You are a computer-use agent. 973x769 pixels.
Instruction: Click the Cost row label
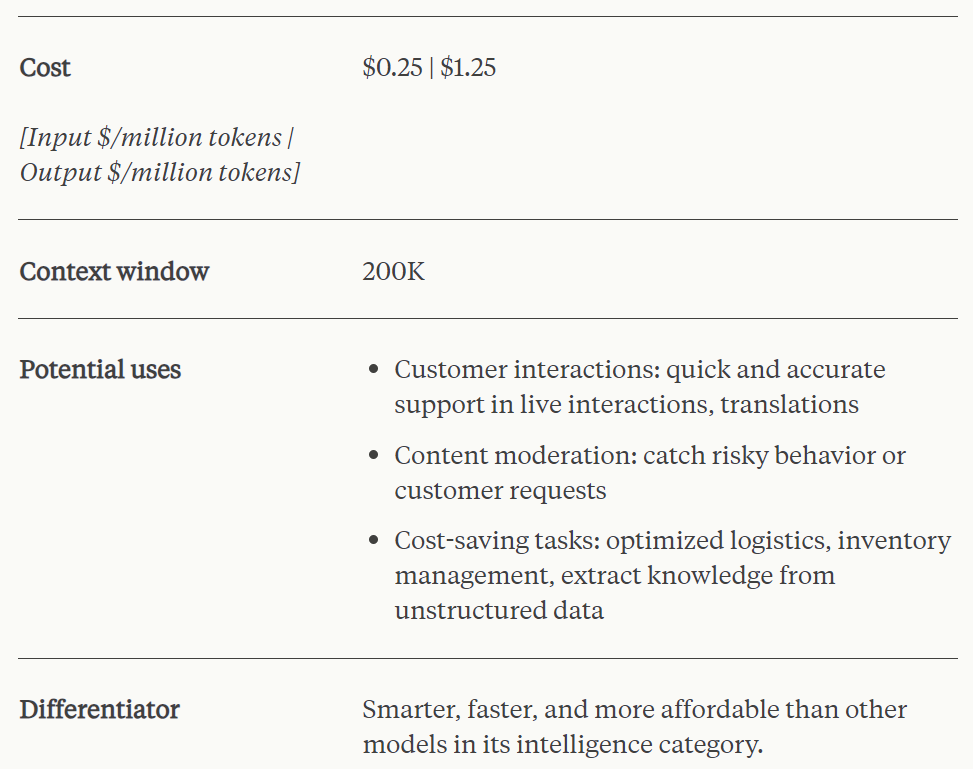(45, 68)
